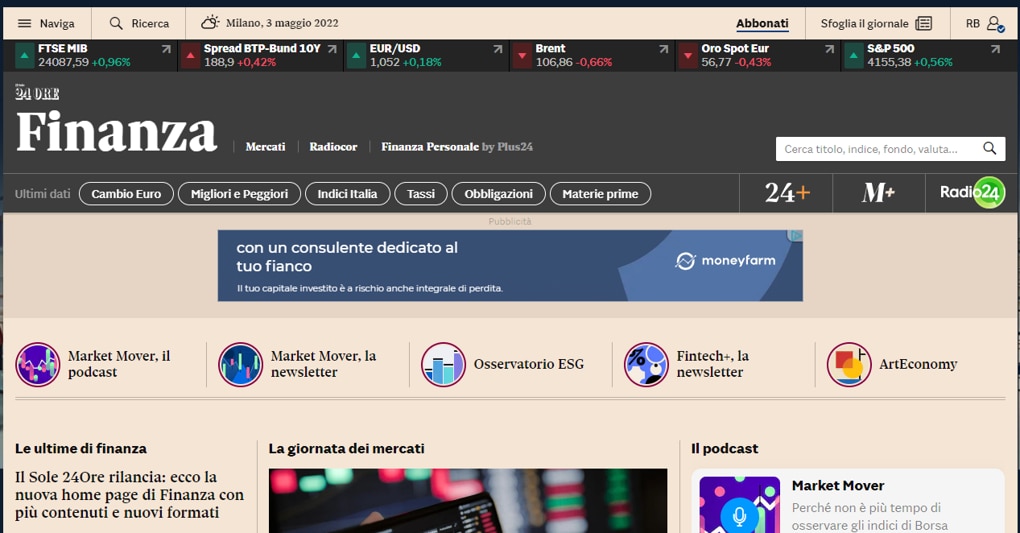The height and width of the screenshot is (533, 1020).
Task: Open FTSE MIB external link arrow
Action: click(x=166, y=49)
